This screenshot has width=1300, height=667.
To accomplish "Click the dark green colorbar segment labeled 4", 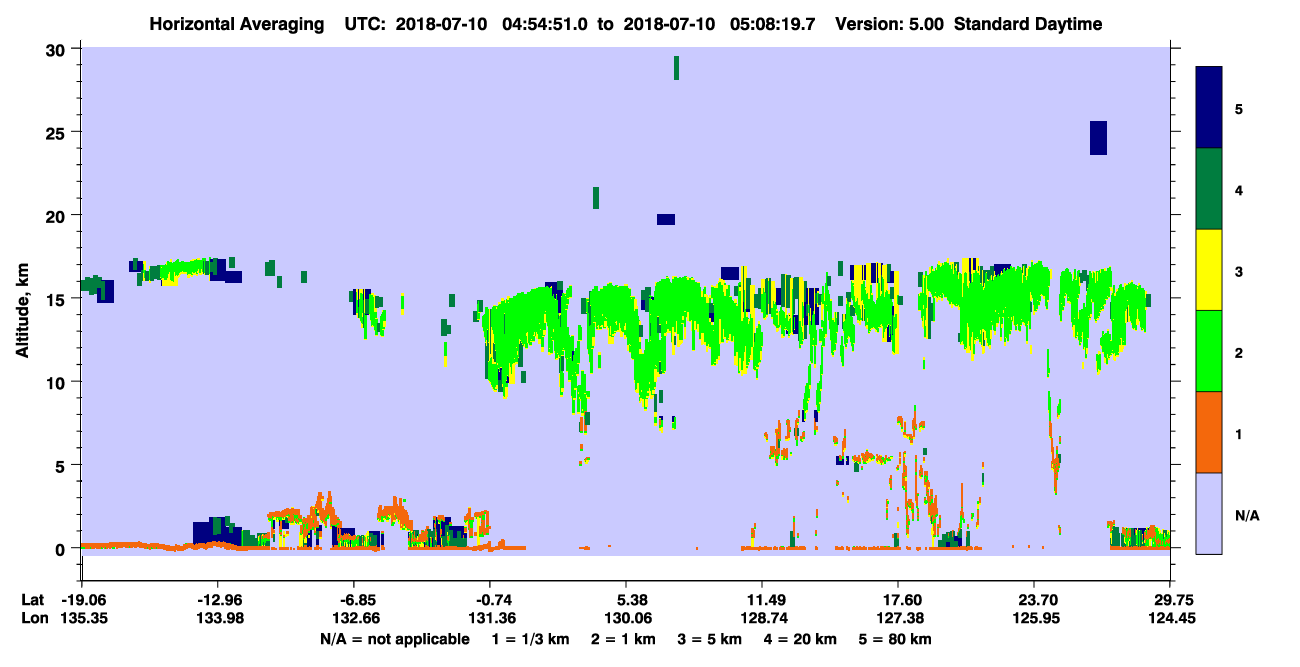I will coord(1209,189).
